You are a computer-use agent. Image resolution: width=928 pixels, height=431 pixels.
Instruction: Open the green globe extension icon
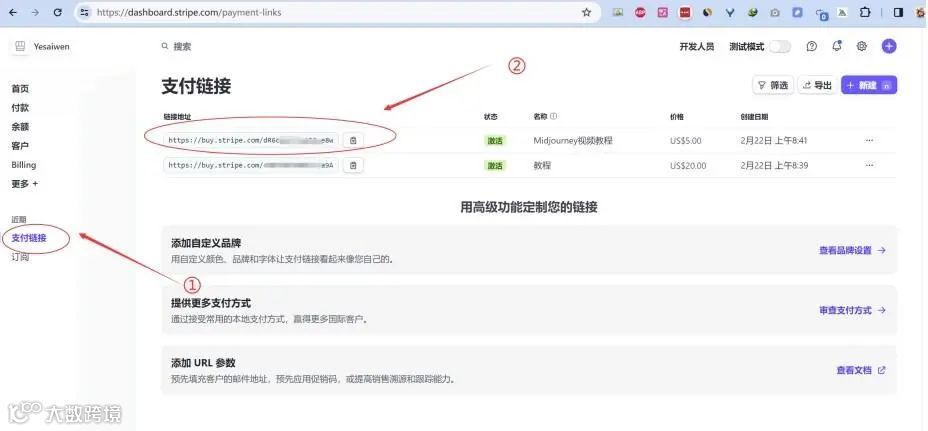coord(753,12)
